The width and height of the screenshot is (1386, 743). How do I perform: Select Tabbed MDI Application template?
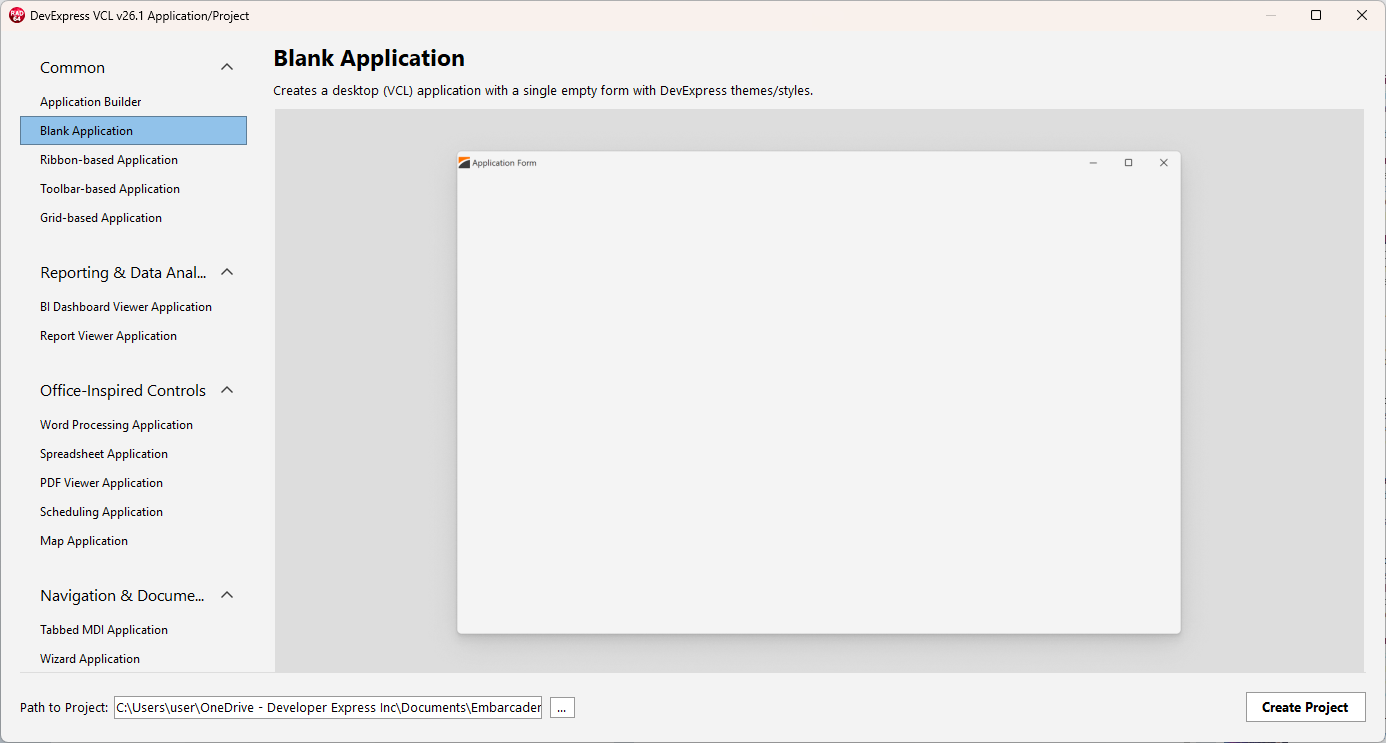(x=133, y=630)
